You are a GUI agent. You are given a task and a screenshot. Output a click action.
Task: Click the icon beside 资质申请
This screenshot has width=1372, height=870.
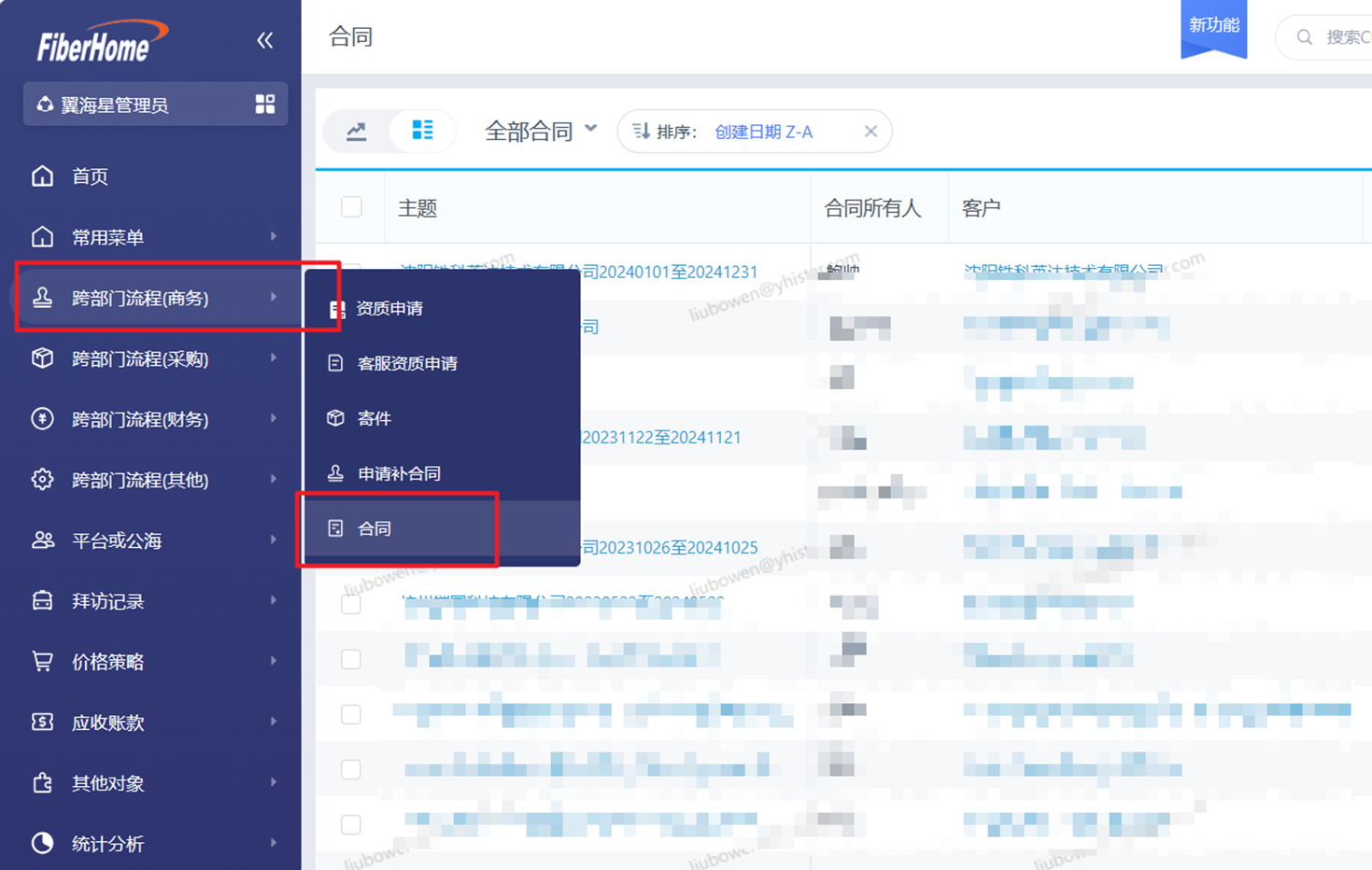coord(337,308)
